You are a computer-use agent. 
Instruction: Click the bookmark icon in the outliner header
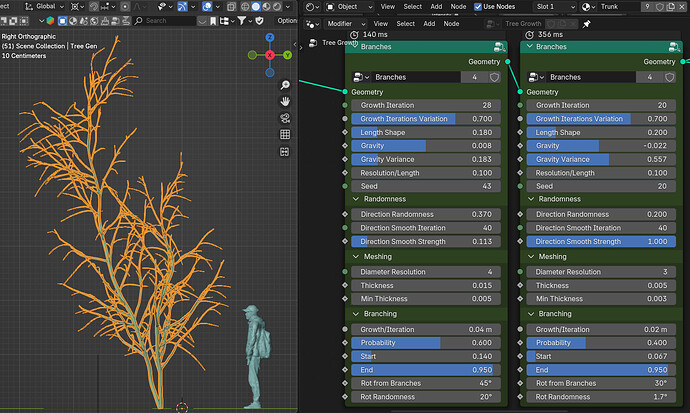pyautogui.click(x=213, y=21)
